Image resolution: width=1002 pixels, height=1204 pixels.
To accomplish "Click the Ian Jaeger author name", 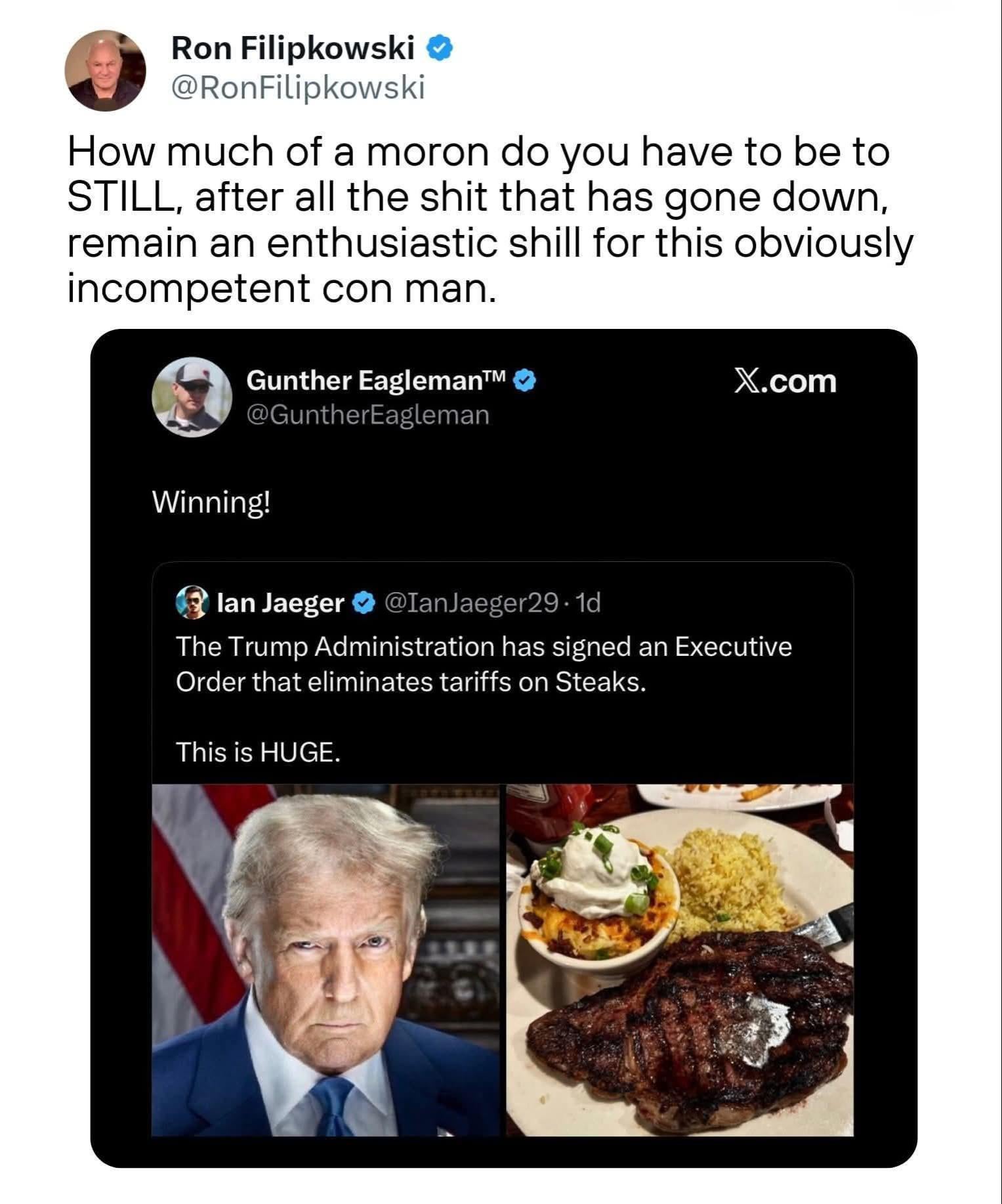I will tap(280, 602).
